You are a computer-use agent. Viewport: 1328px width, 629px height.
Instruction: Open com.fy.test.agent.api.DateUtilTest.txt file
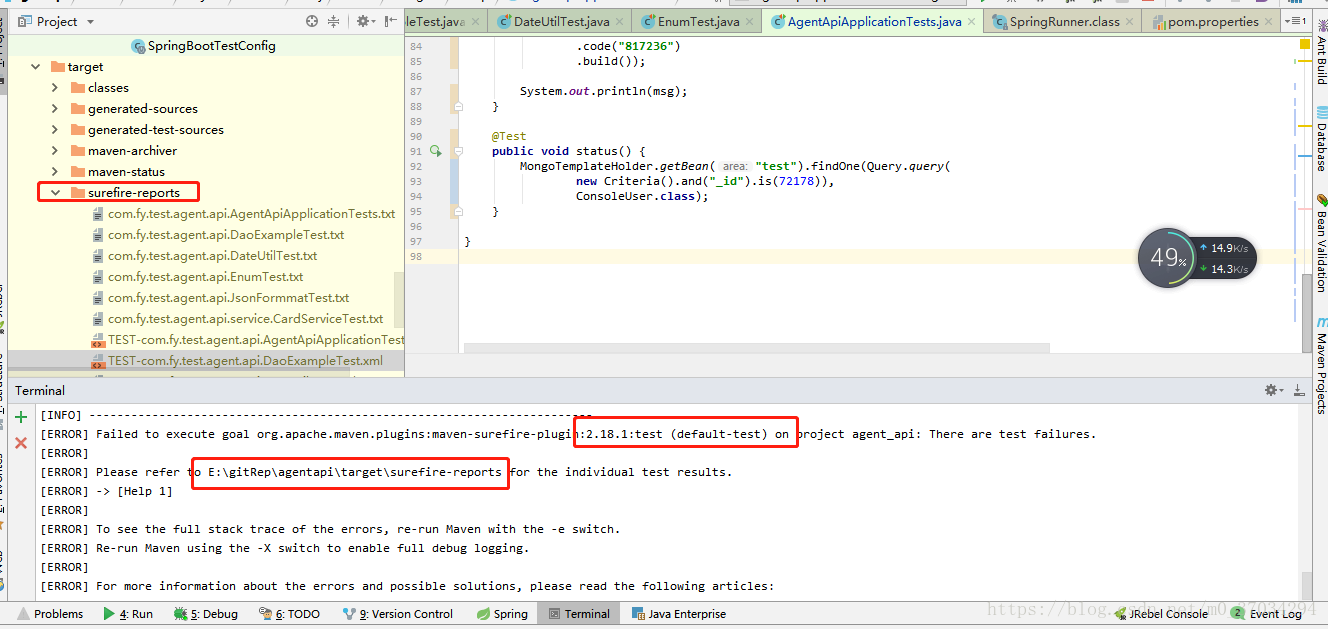(204, 256)
